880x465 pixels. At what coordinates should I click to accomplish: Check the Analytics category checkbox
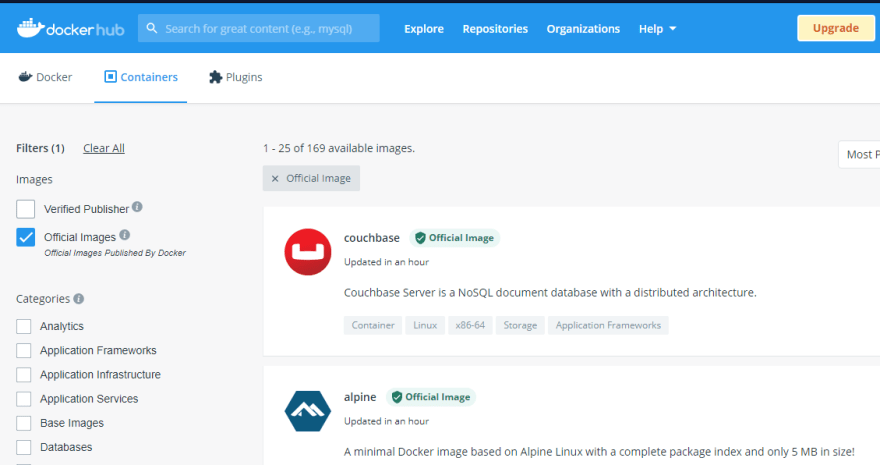(24, 326)
